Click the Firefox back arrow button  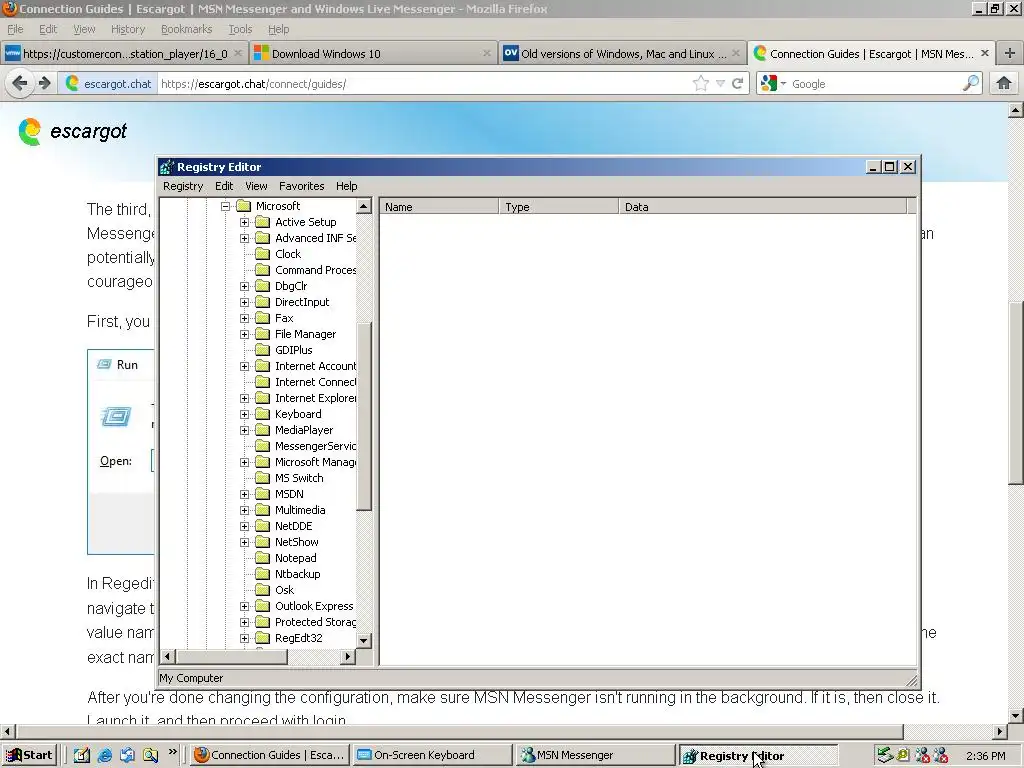click(20, 84)
